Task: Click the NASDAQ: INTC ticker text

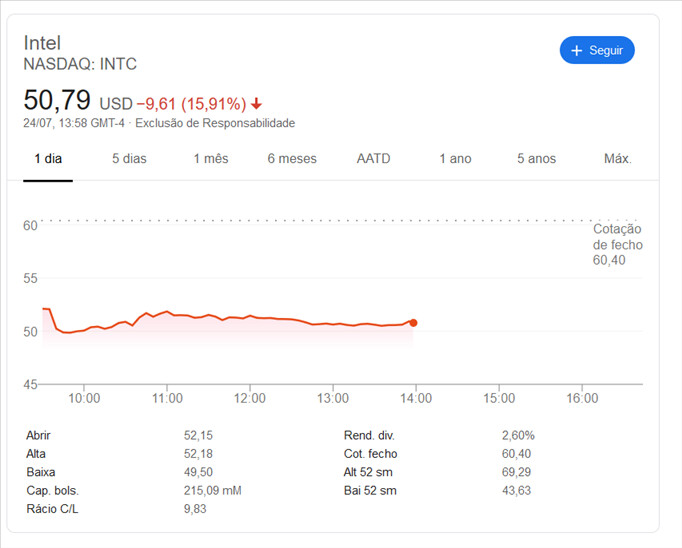Action: [x=80, y=64]
